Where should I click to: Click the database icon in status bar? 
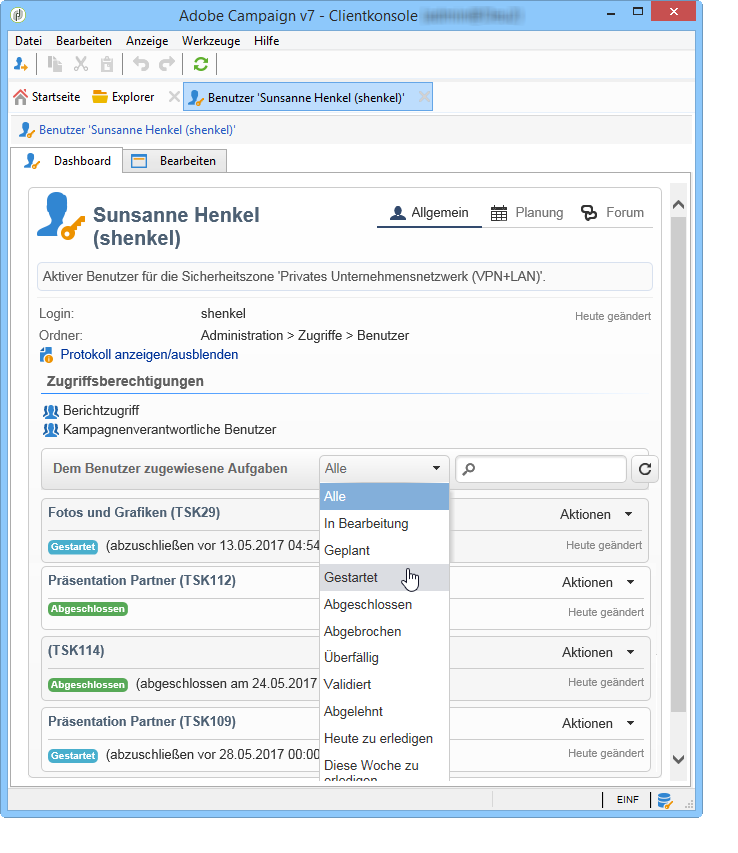pos(665,800)
